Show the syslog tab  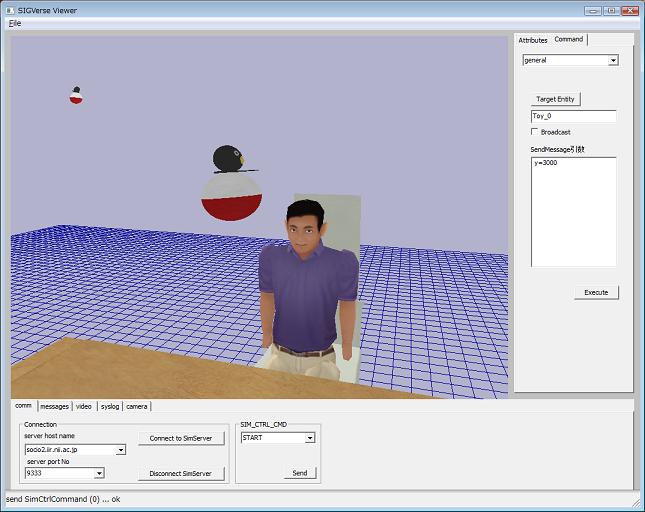pos(110,406)
